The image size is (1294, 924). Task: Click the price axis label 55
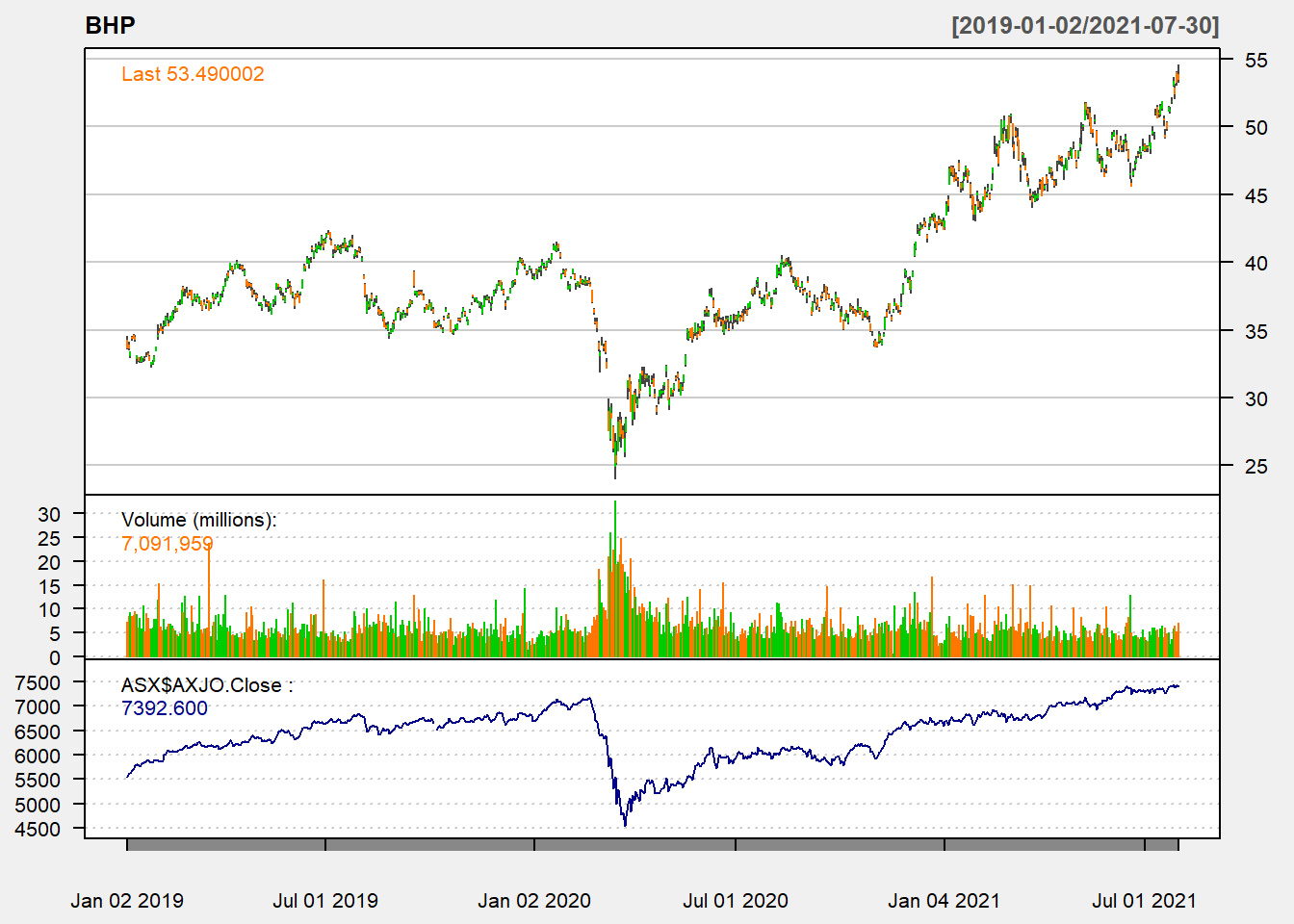tap(1255, 60)
